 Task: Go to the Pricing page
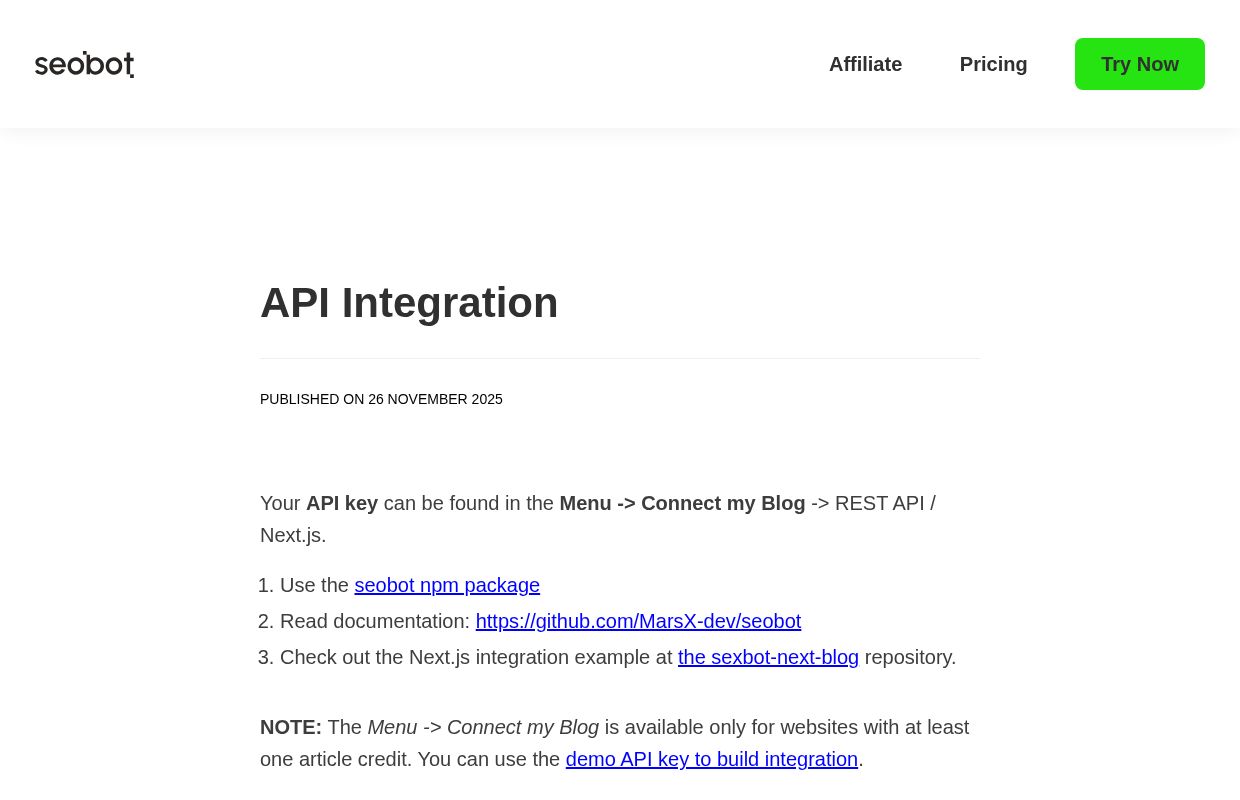[993, 64]
